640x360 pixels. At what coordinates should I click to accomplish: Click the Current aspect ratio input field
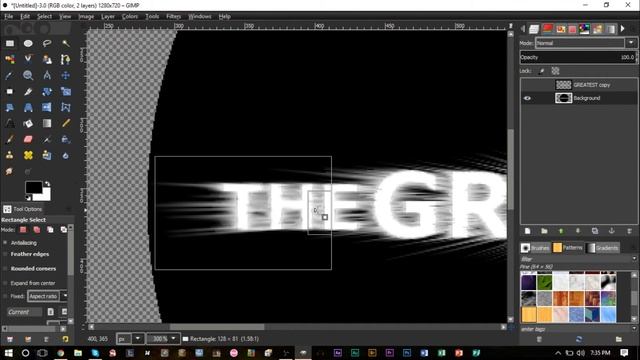coord(24,312)
